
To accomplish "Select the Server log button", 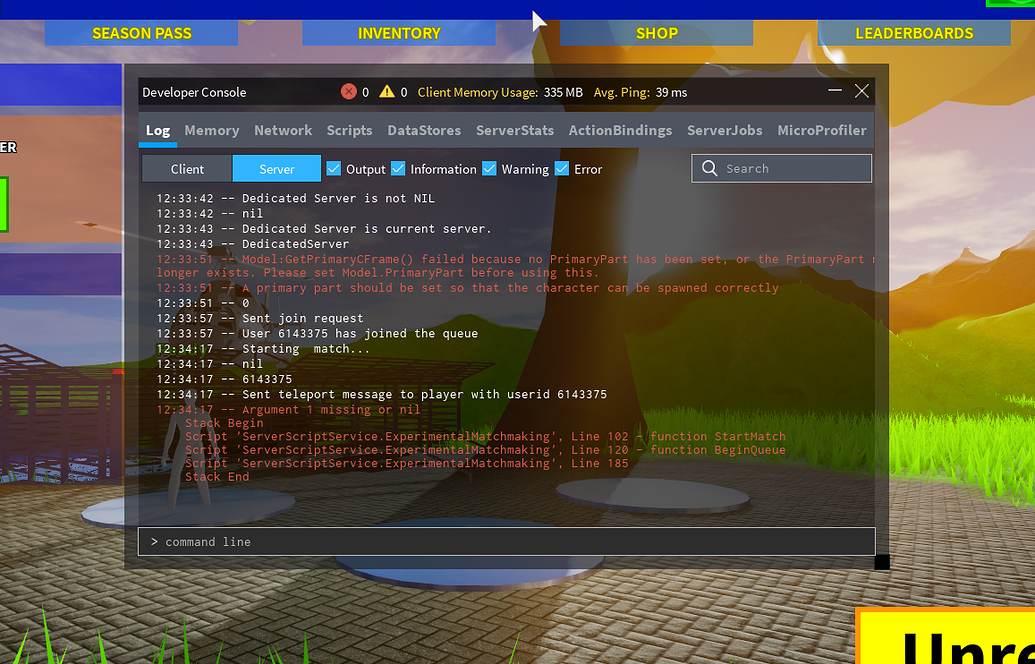I will [277, 169].
